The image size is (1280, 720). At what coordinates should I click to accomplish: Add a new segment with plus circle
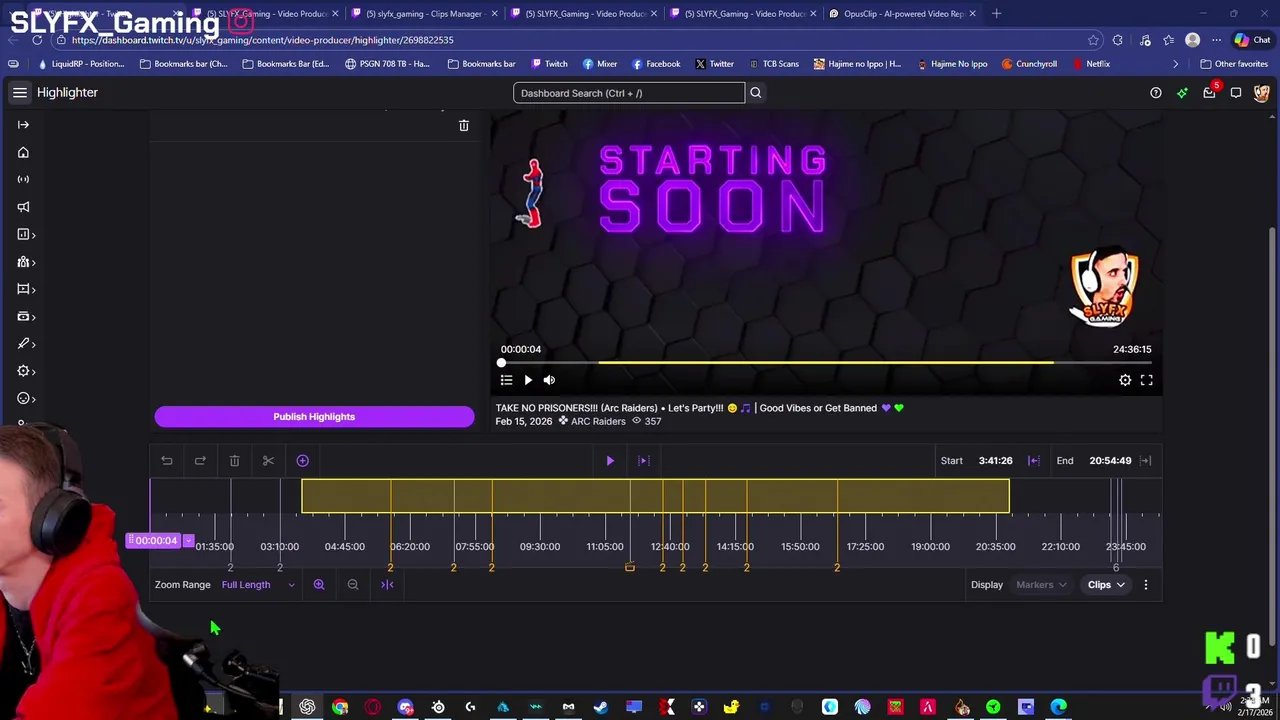(x=302, y=461)
